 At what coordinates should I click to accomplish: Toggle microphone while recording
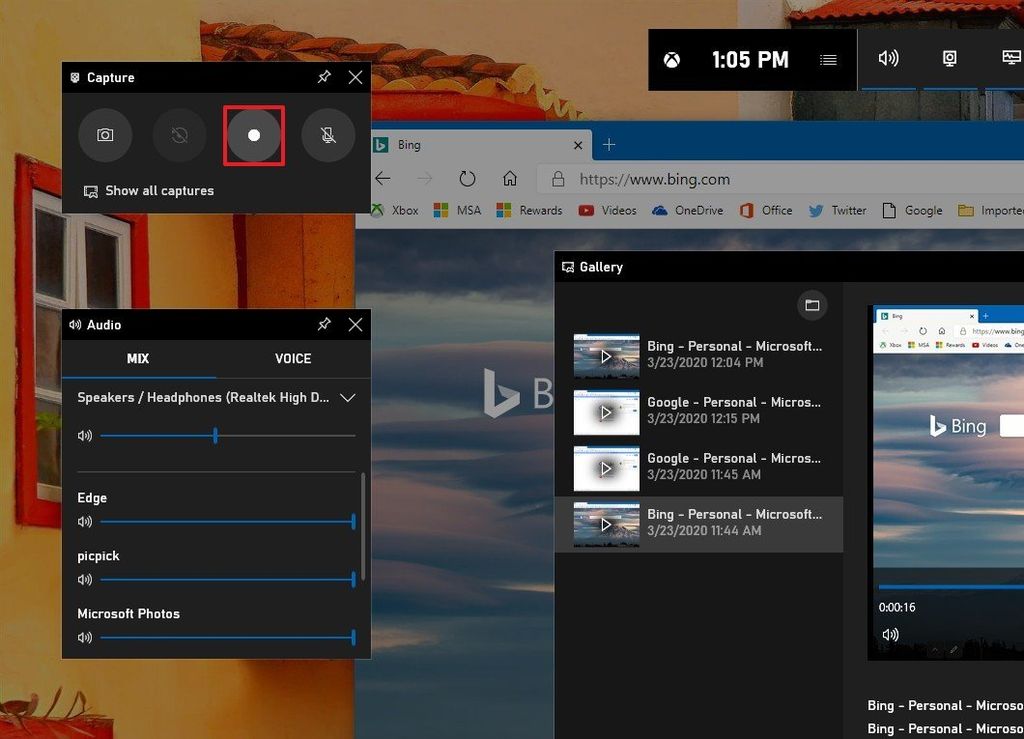coord(328,135)
